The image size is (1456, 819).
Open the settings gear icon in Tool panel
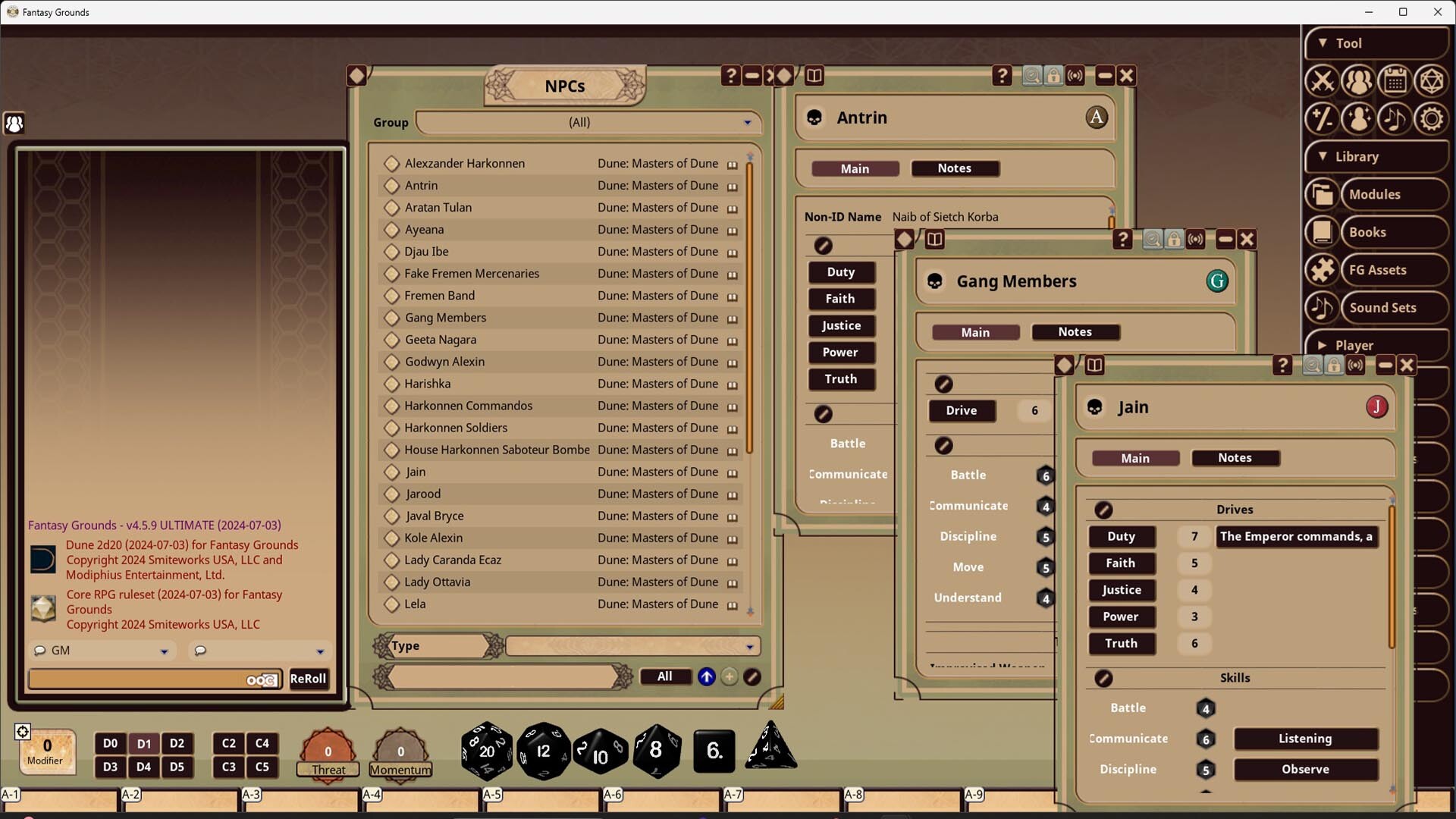point(1431,118)
